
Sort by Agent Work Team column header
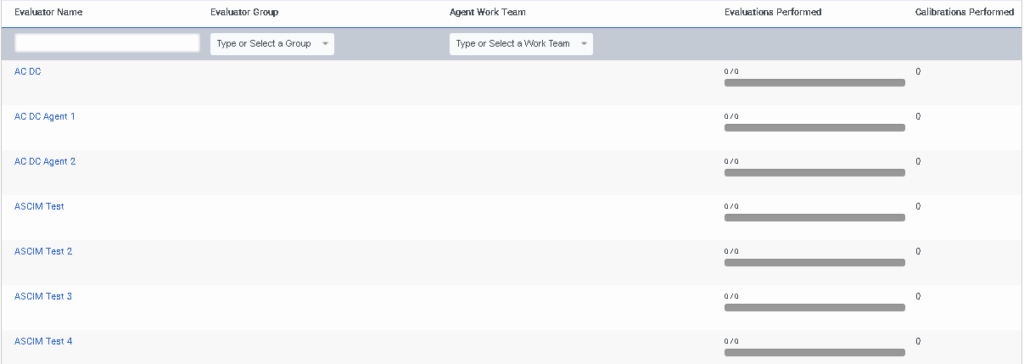pyautogui.click(x=488, y=12)
